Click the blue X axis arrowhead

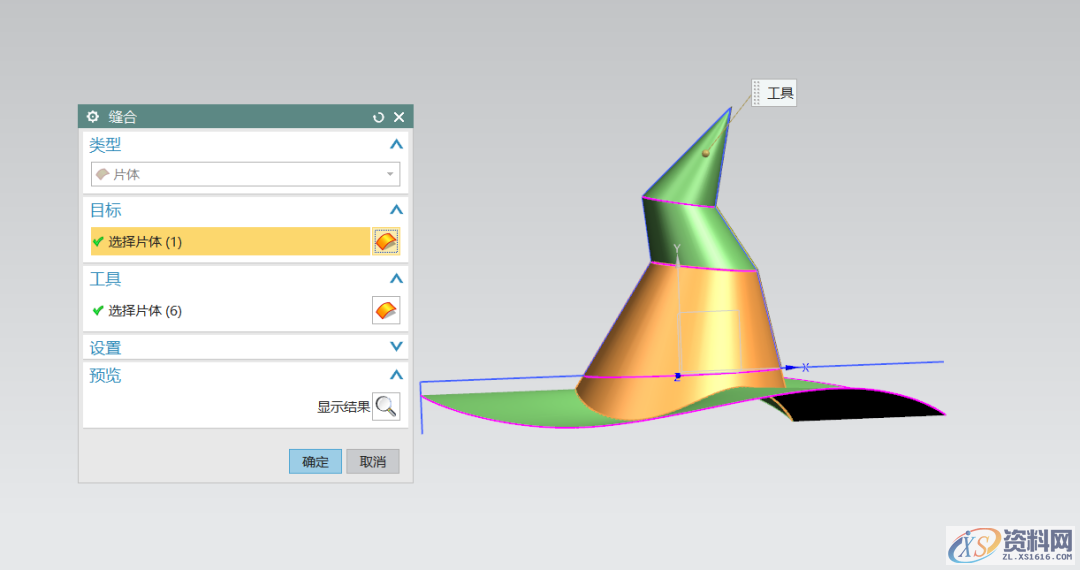pos(791,368)
